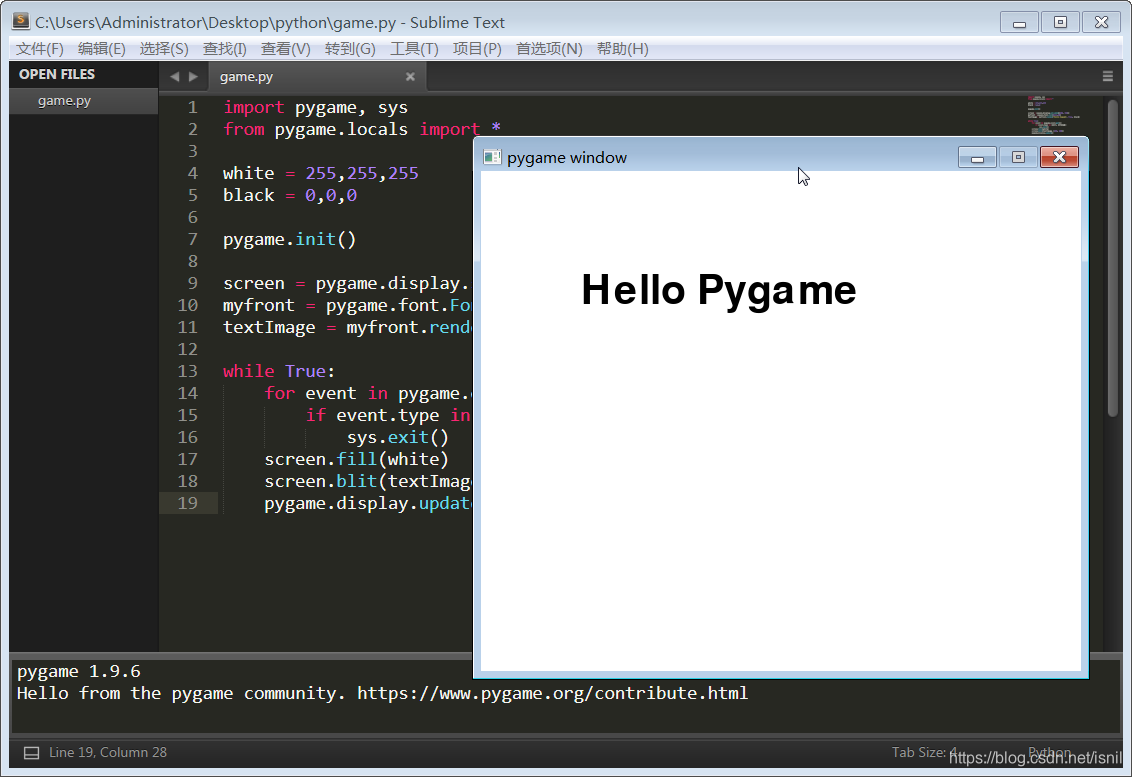Open the 编辑(E) menu
1132x777 pixels.
pos(102,48)
